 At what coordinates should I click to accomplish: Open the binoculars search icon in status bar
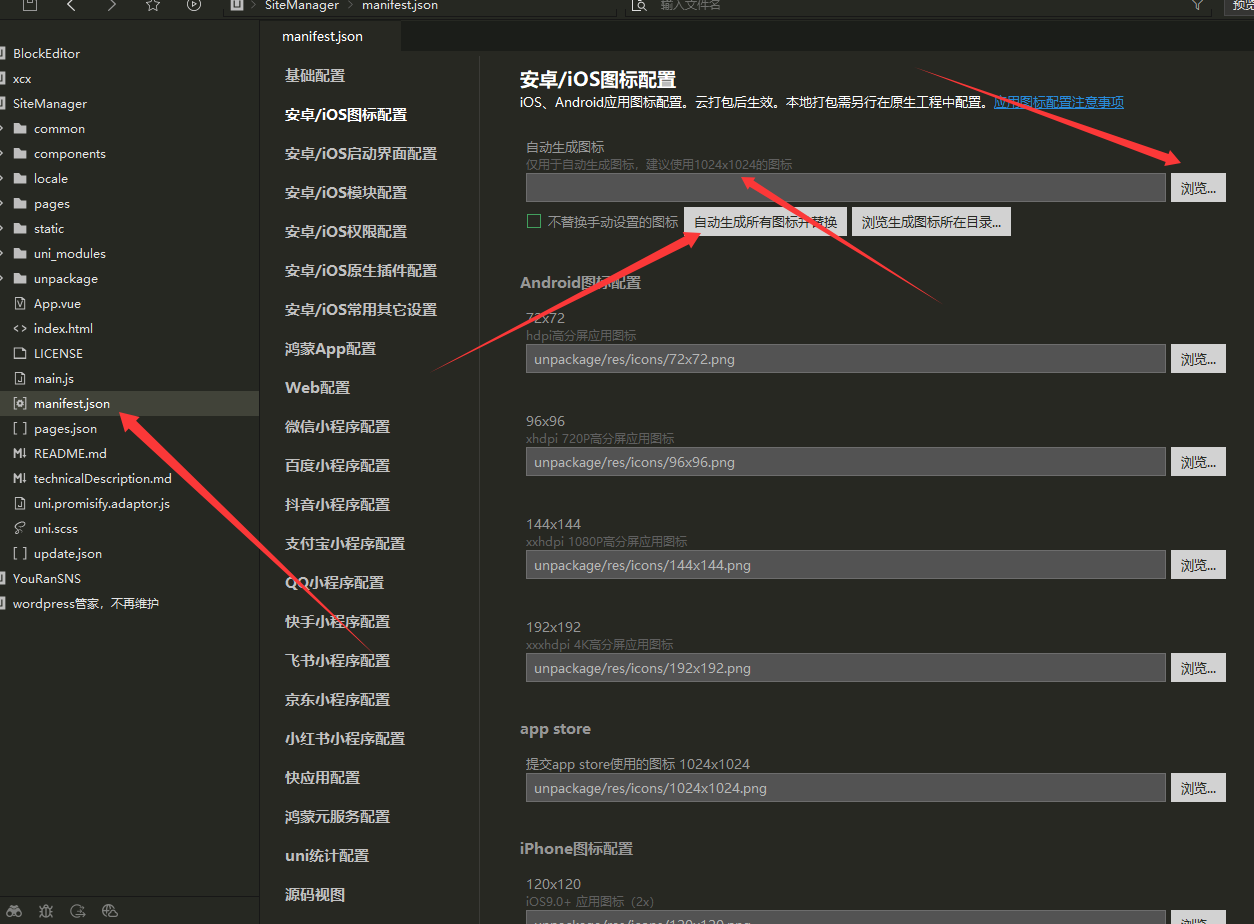15,911
